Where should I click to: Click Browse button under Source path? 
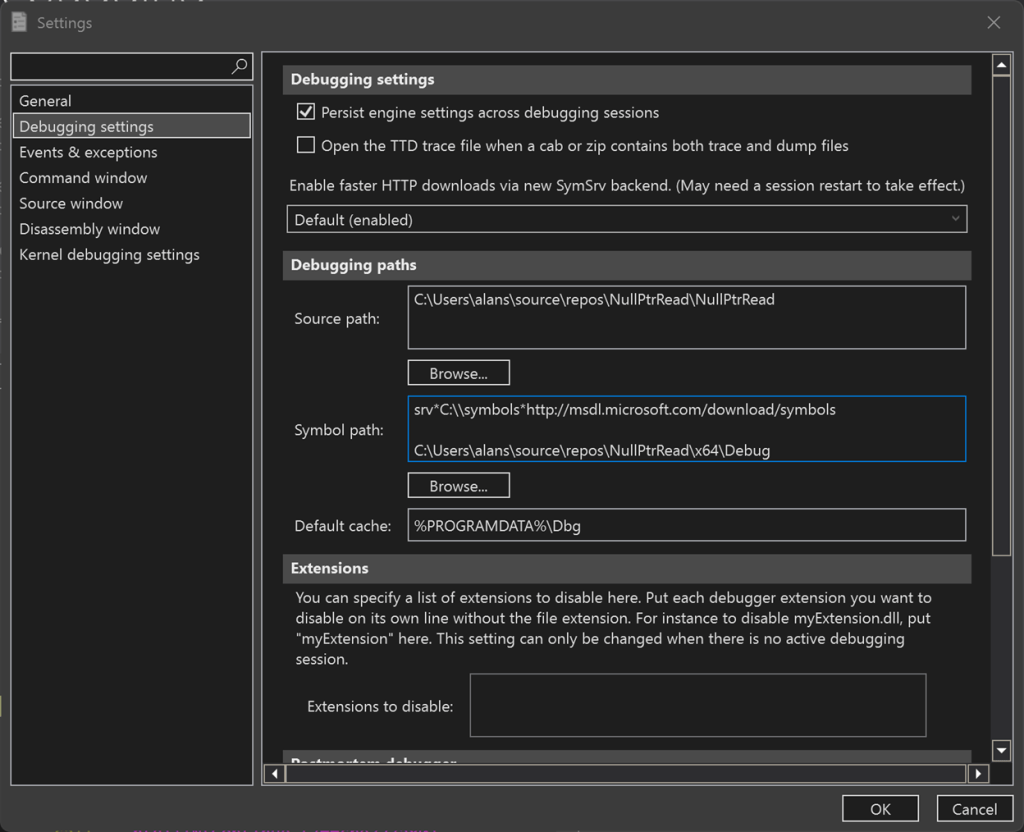pyautogui.click(x=458, y=373)
